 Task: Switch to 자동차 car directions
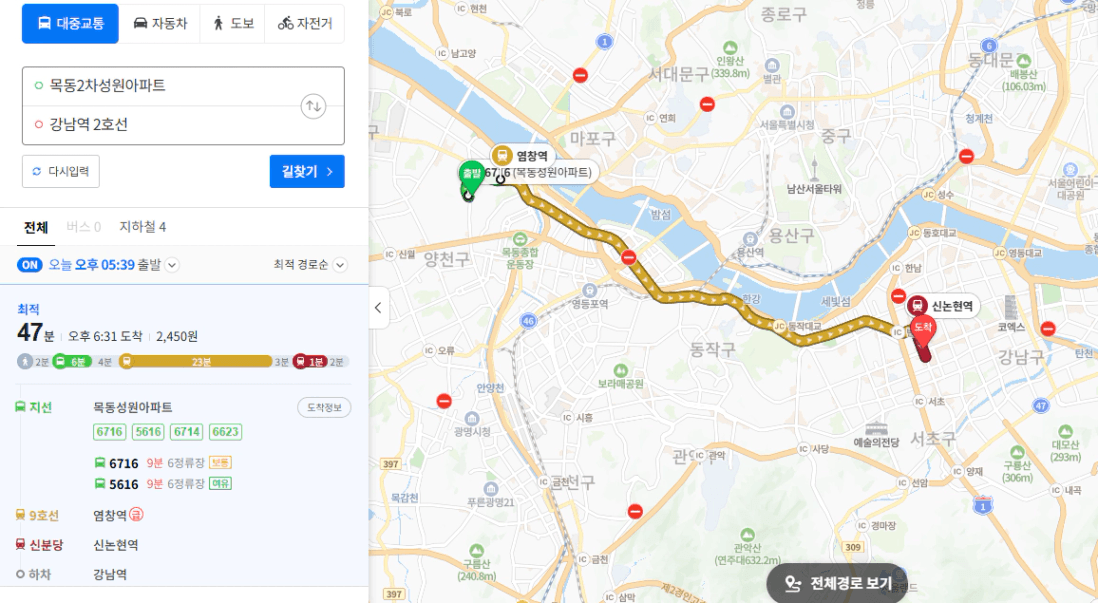tap(160, 23)
